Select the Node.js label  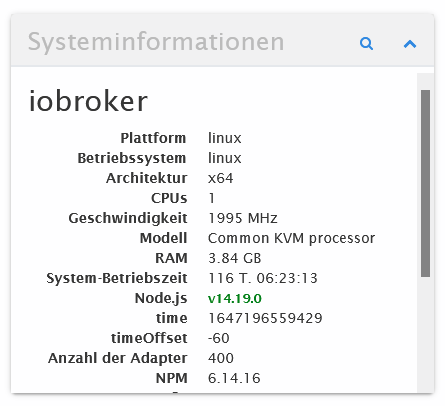coord(161,299)
